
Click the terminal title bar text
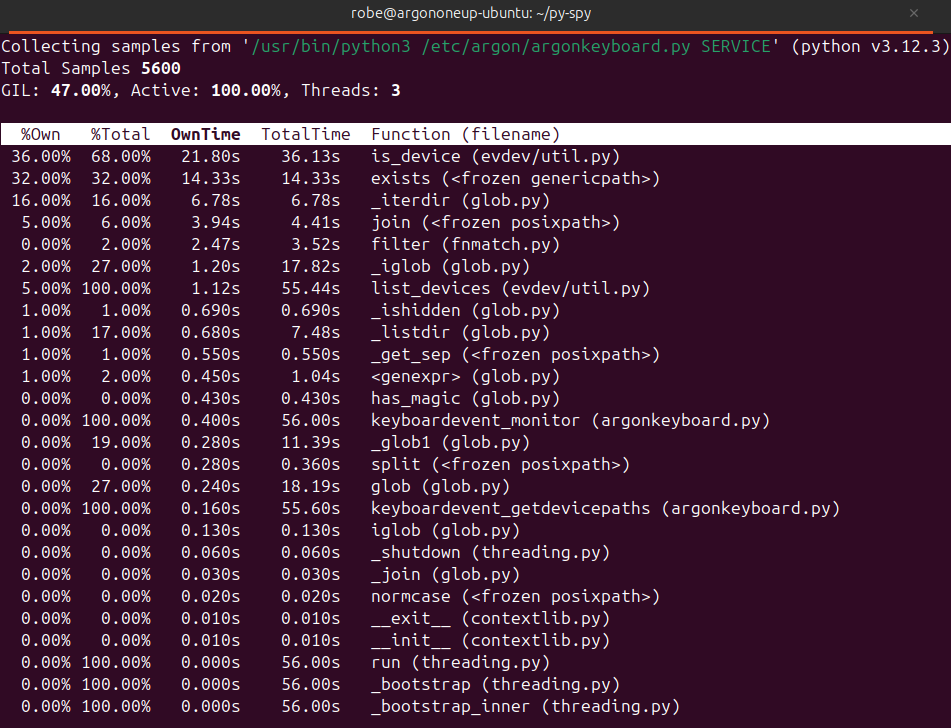pos(475,14)
